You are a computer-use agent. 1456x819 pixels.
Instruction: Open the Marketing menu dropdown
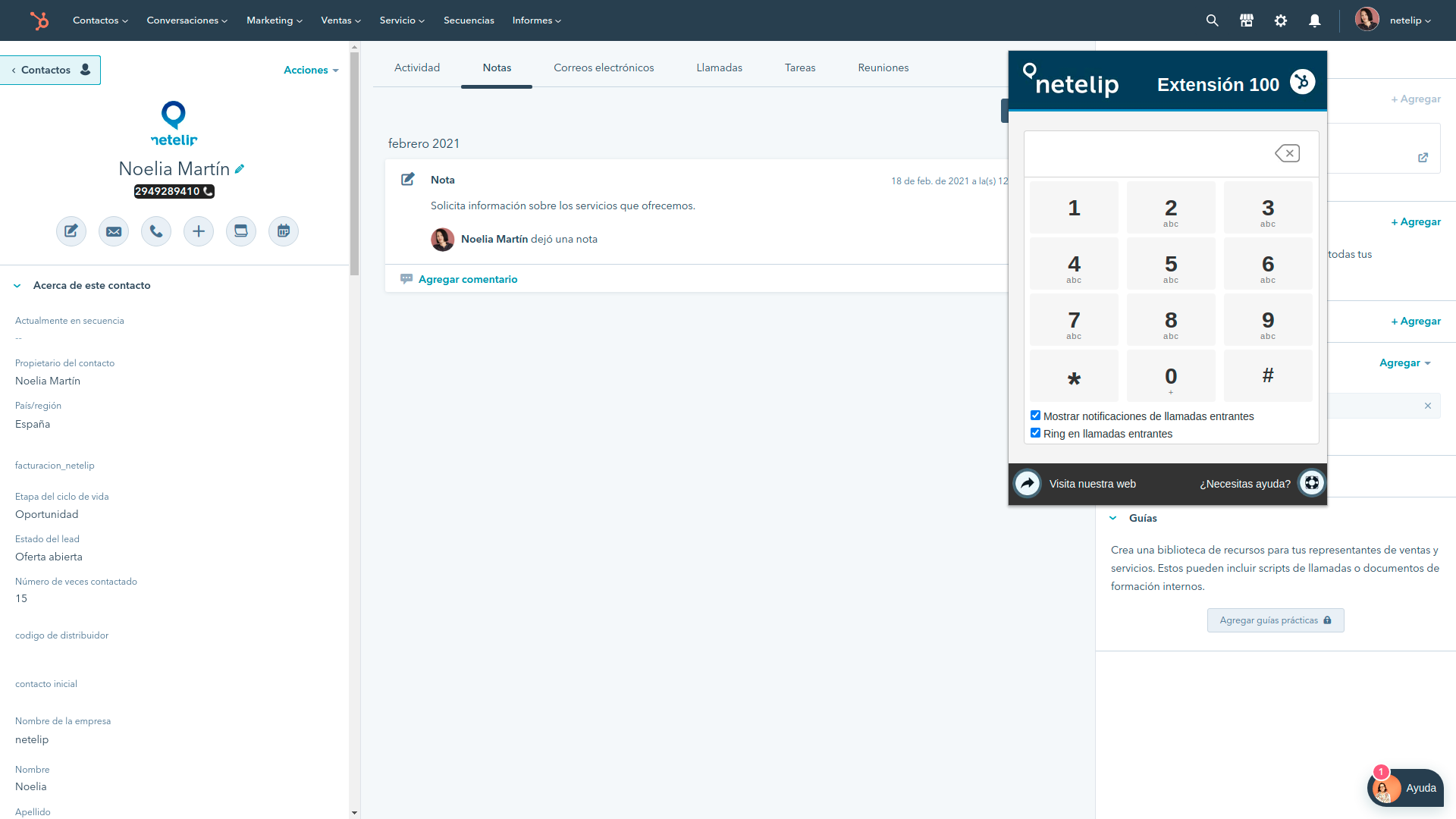275,20
